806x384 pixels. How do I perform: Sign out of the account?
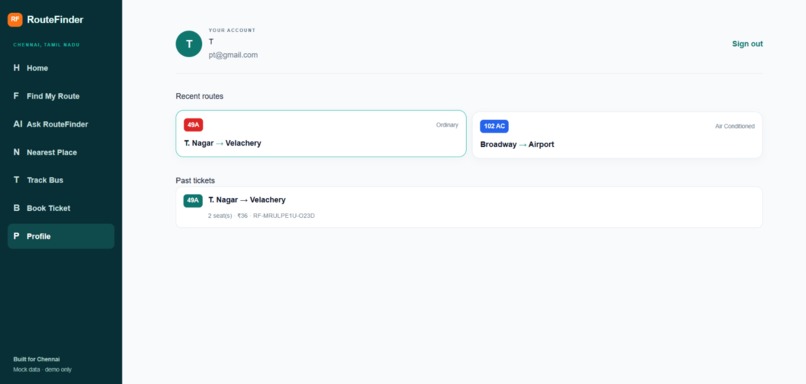[x=747, y=44]
